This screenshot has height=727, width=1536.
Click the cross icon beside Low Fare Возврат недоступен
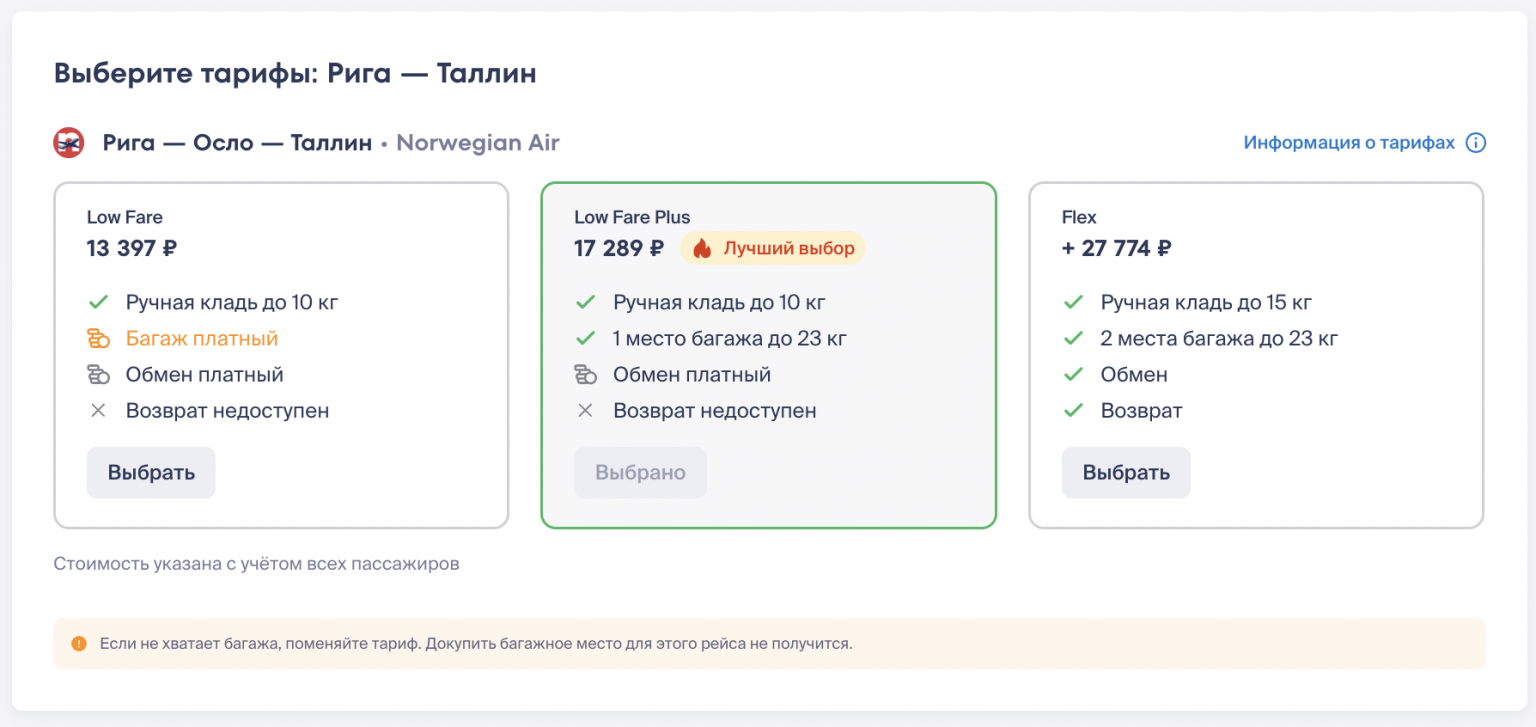pos(98,411)
